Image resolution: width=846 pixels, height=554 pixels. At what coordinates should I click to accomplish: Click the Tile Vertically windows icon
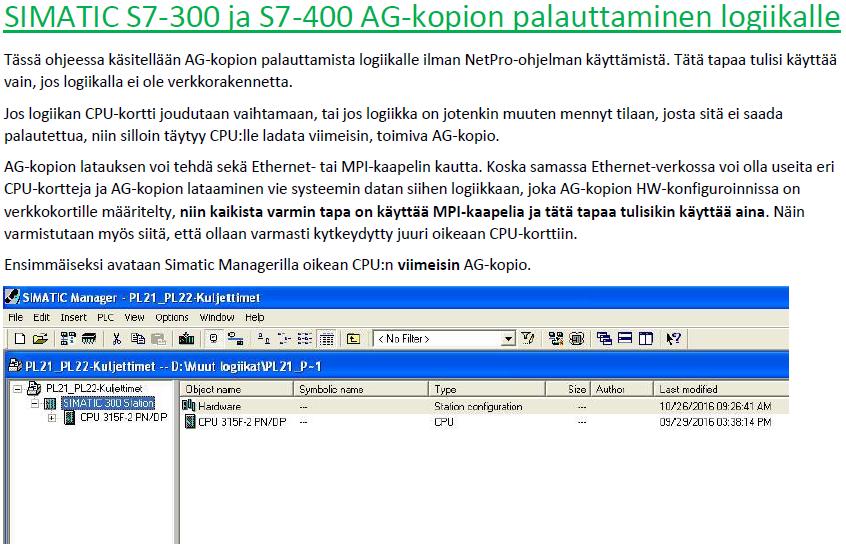(645, 339)
